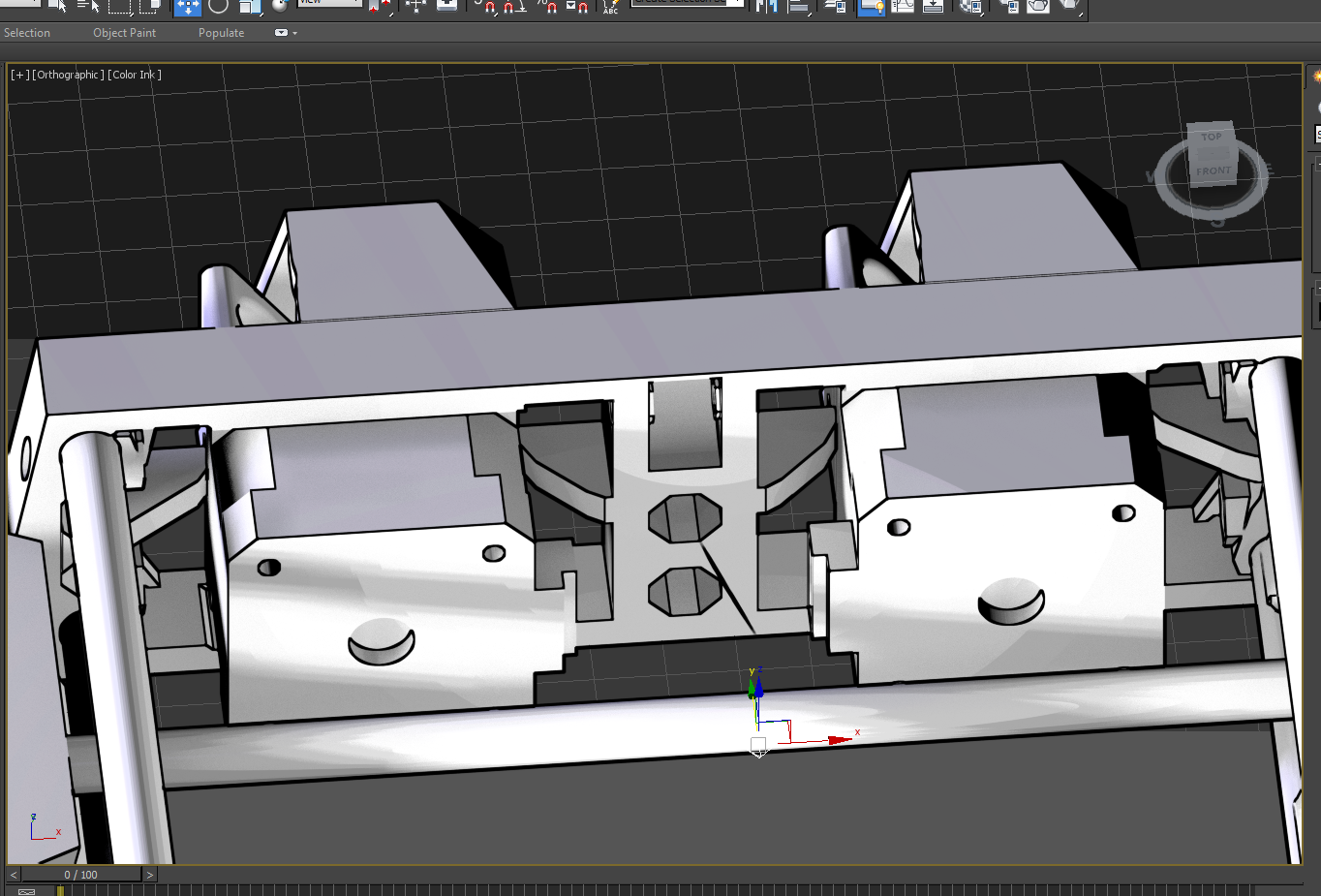Select the Move transform tool
Image resolution: width=1321 pixels, height=896 pixels.
click(187, 7)
